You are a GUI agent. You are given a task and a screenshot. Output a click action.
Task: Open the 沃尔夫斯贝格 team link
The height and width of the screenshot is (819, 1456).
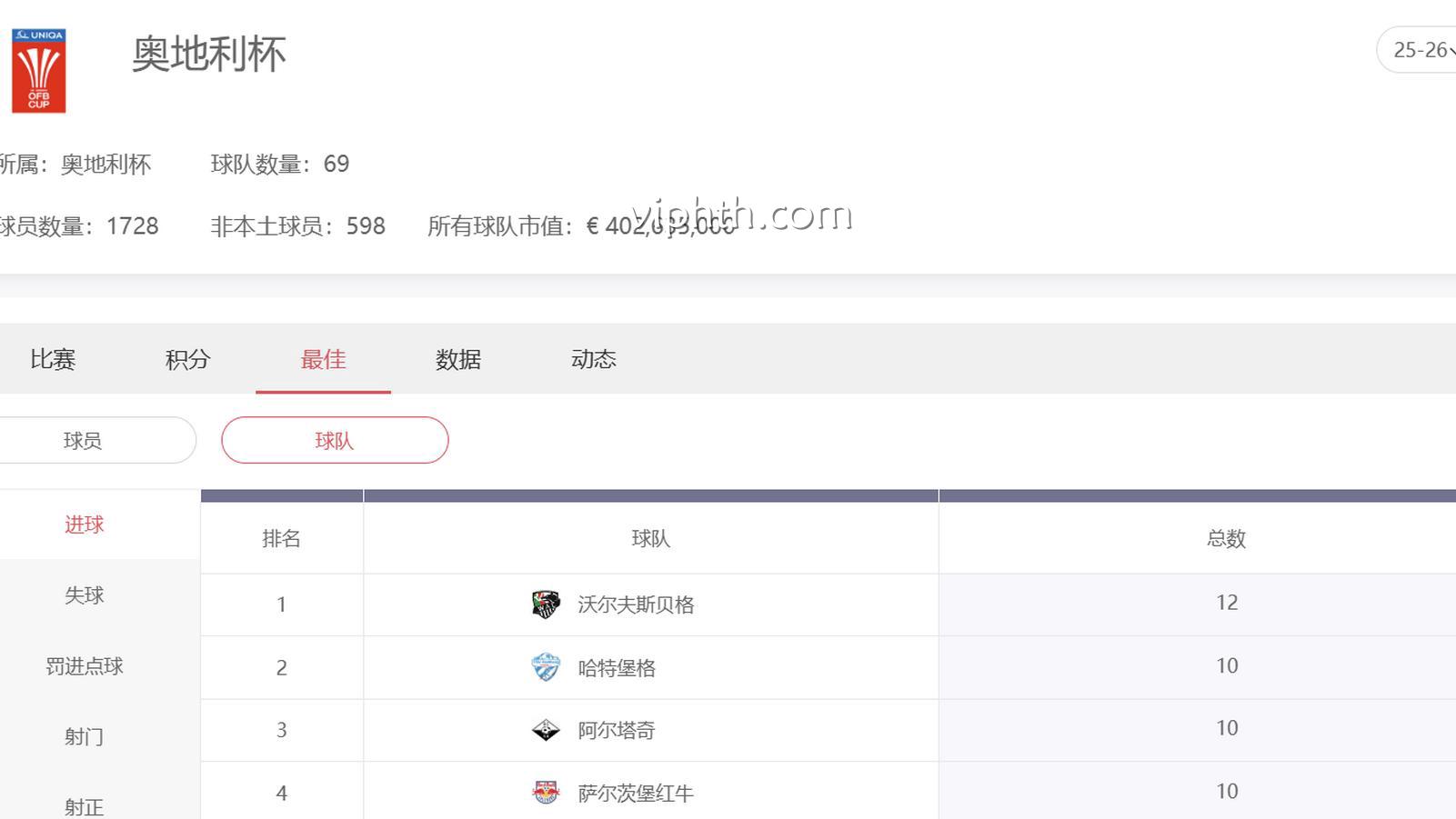point(636,604)
